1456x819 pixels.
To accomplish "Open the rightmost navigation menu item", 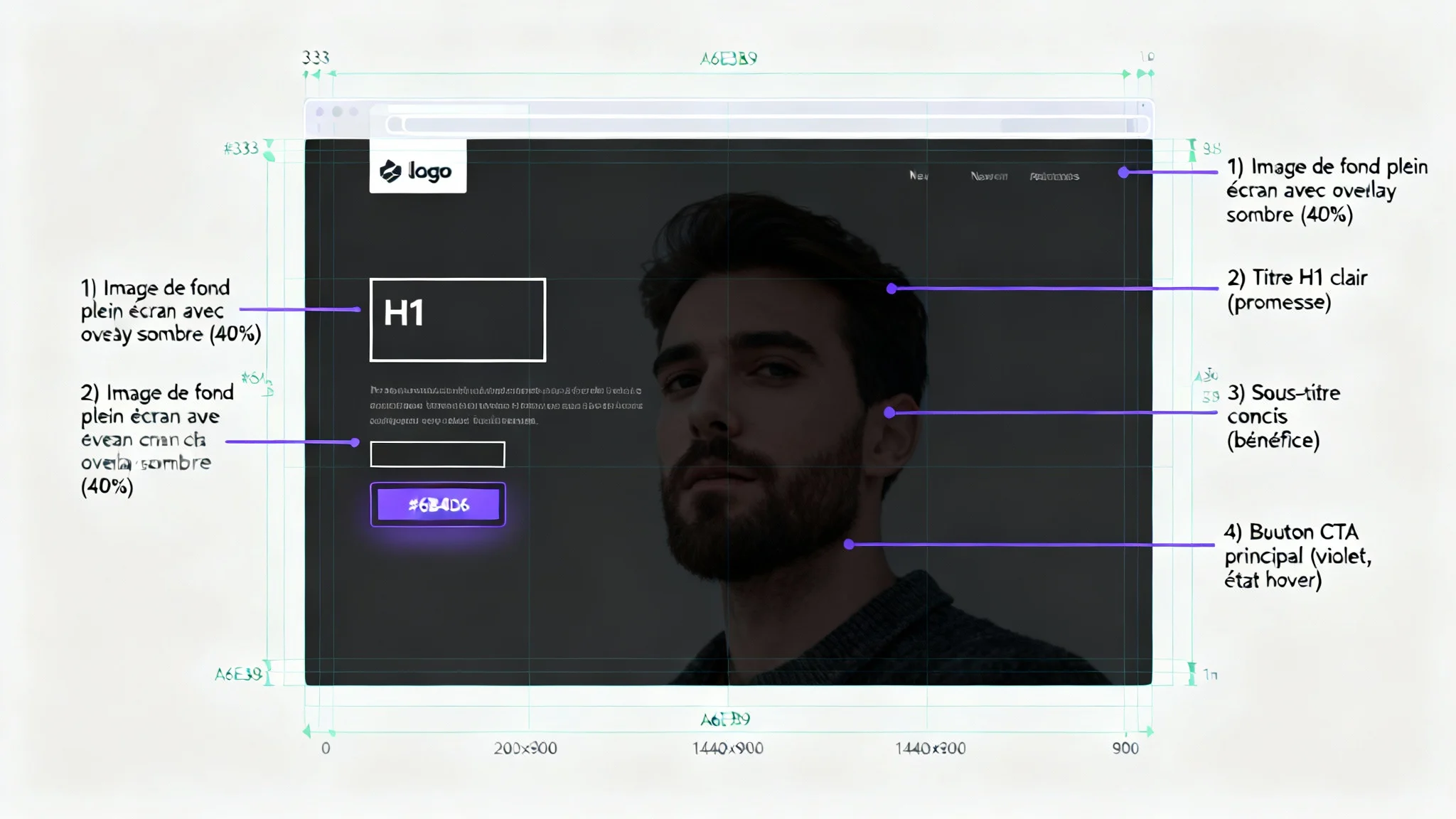I will 1054,176.
